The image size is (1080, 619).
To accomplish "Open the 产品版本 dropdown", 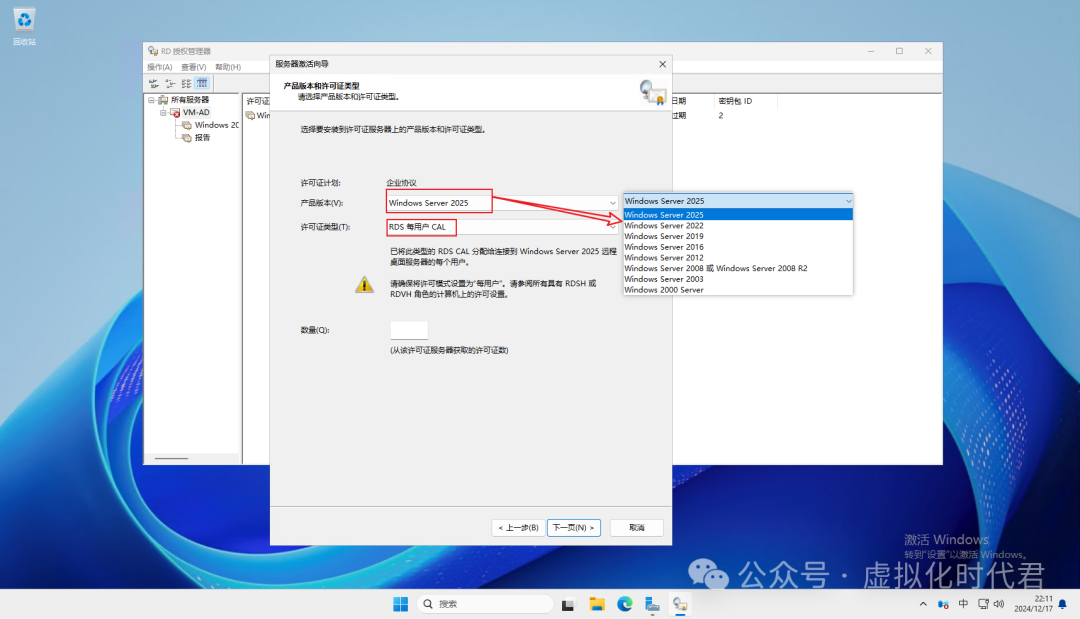I will (x=612, y=203).
